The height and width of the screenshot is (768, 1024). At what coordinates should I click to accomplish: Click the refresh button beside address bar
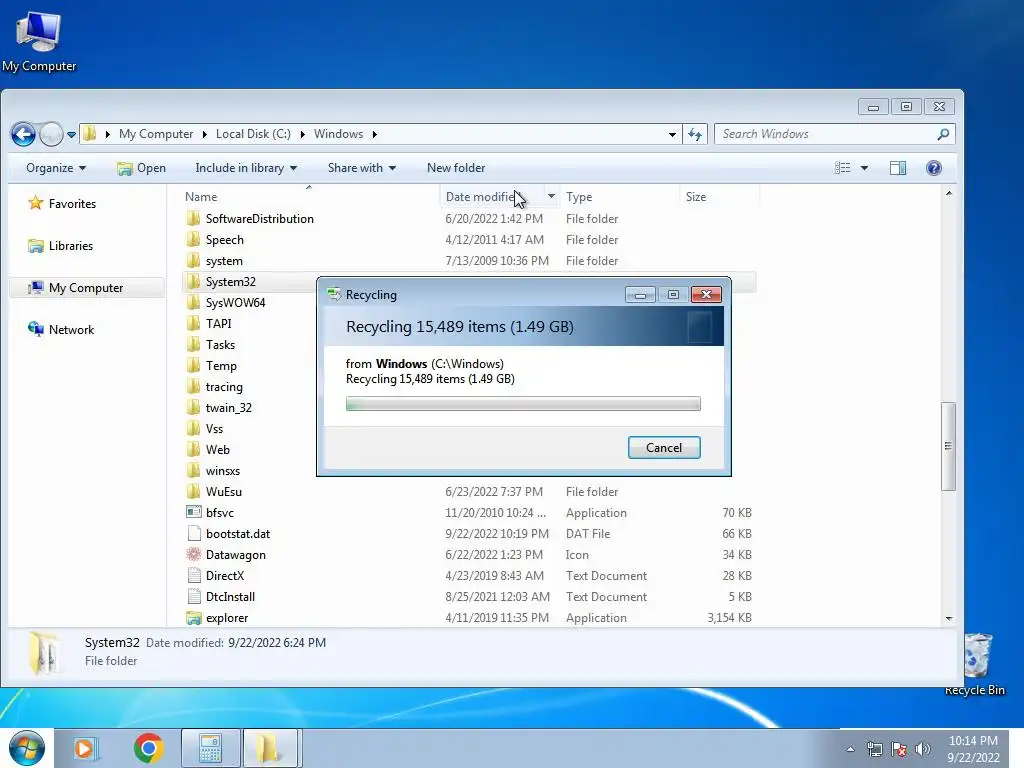[695, 135]
